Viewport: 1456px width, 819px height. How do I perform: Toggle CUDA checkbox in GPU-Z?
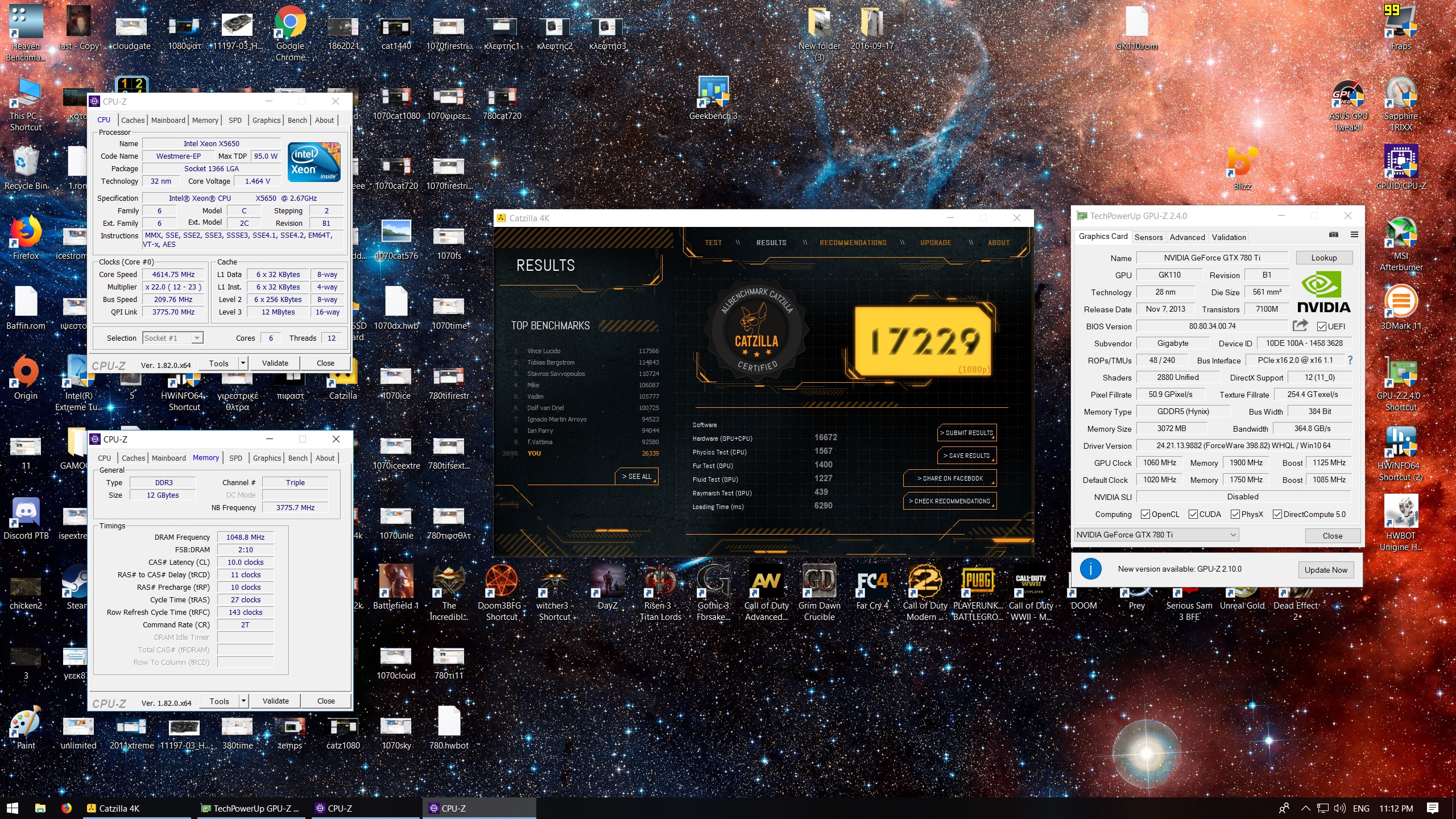tap(1193, 514)
